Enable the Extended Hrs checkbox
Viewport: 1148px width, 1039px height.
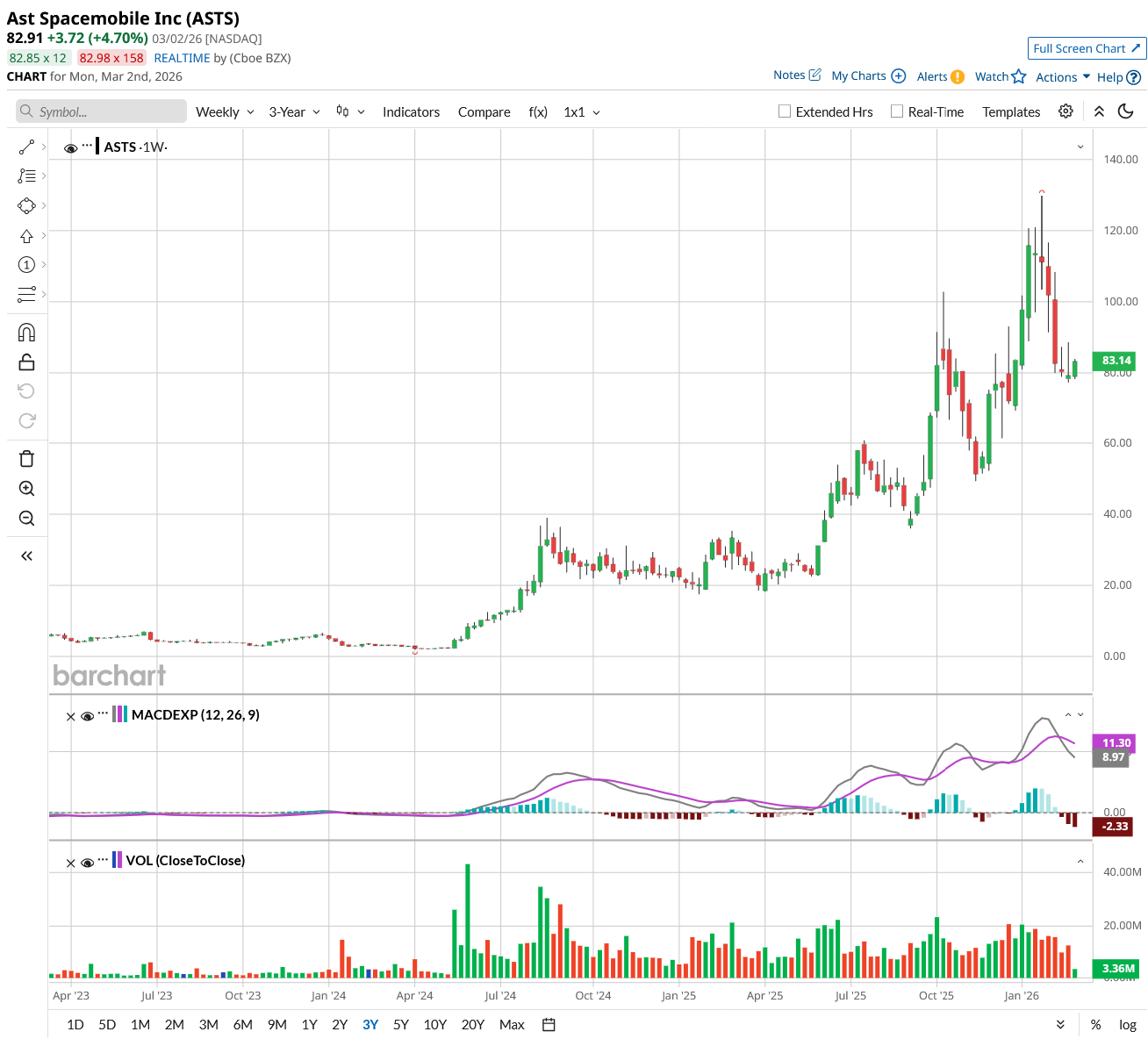(x=785, y=111)
